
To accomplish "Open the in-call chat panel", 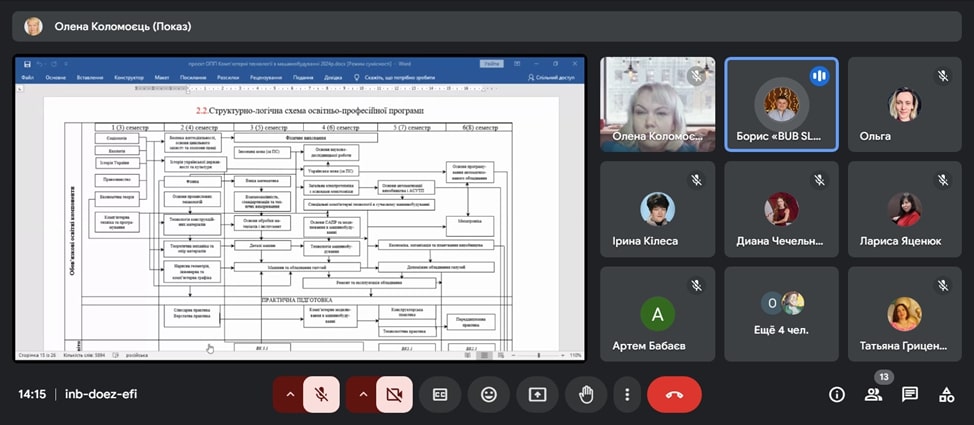I will coord(910,394).
